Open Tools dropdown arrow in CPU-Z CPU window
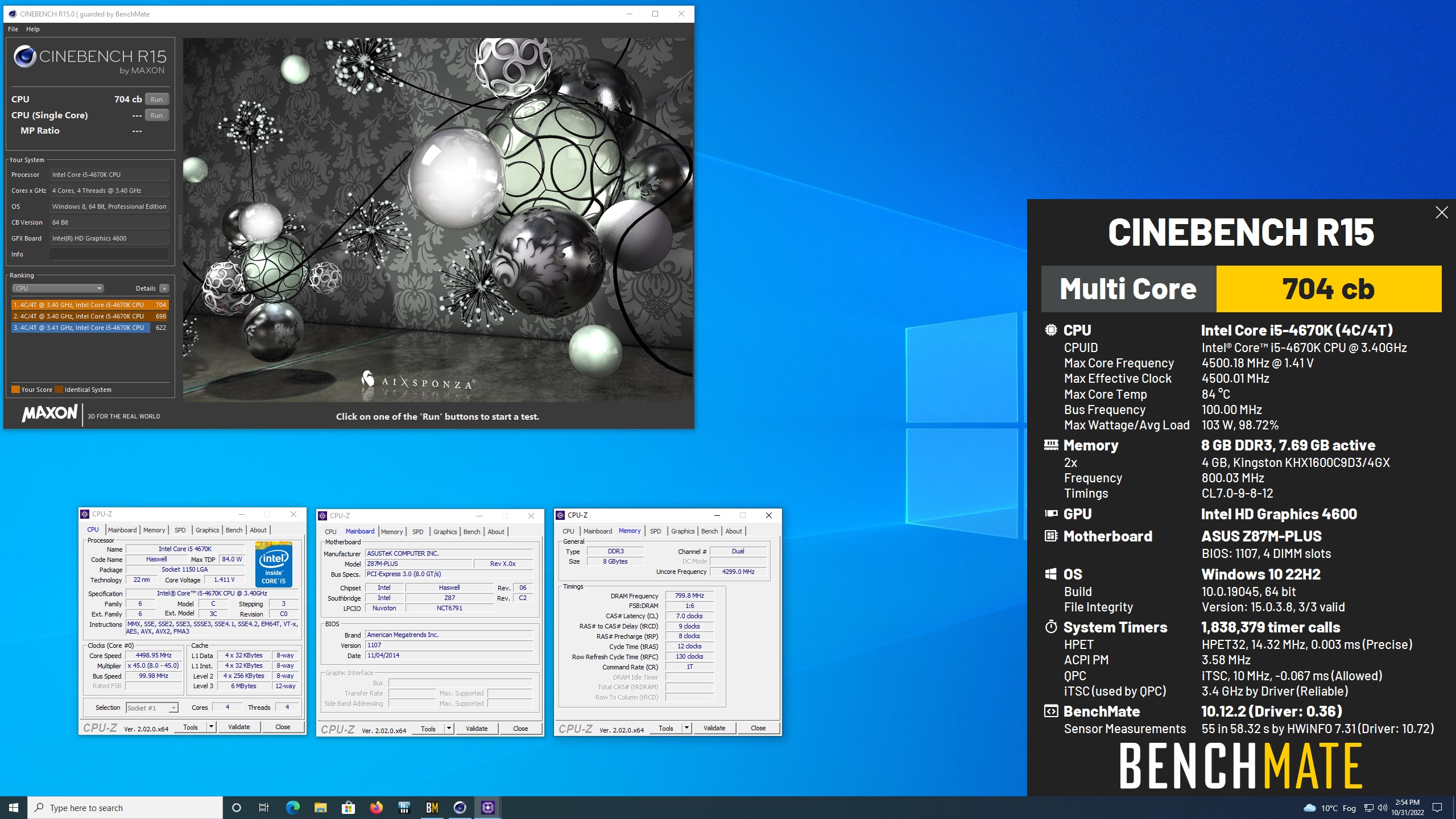Image resolution: width=1456 pixels, height=819 pixels. tap(211, 727)
